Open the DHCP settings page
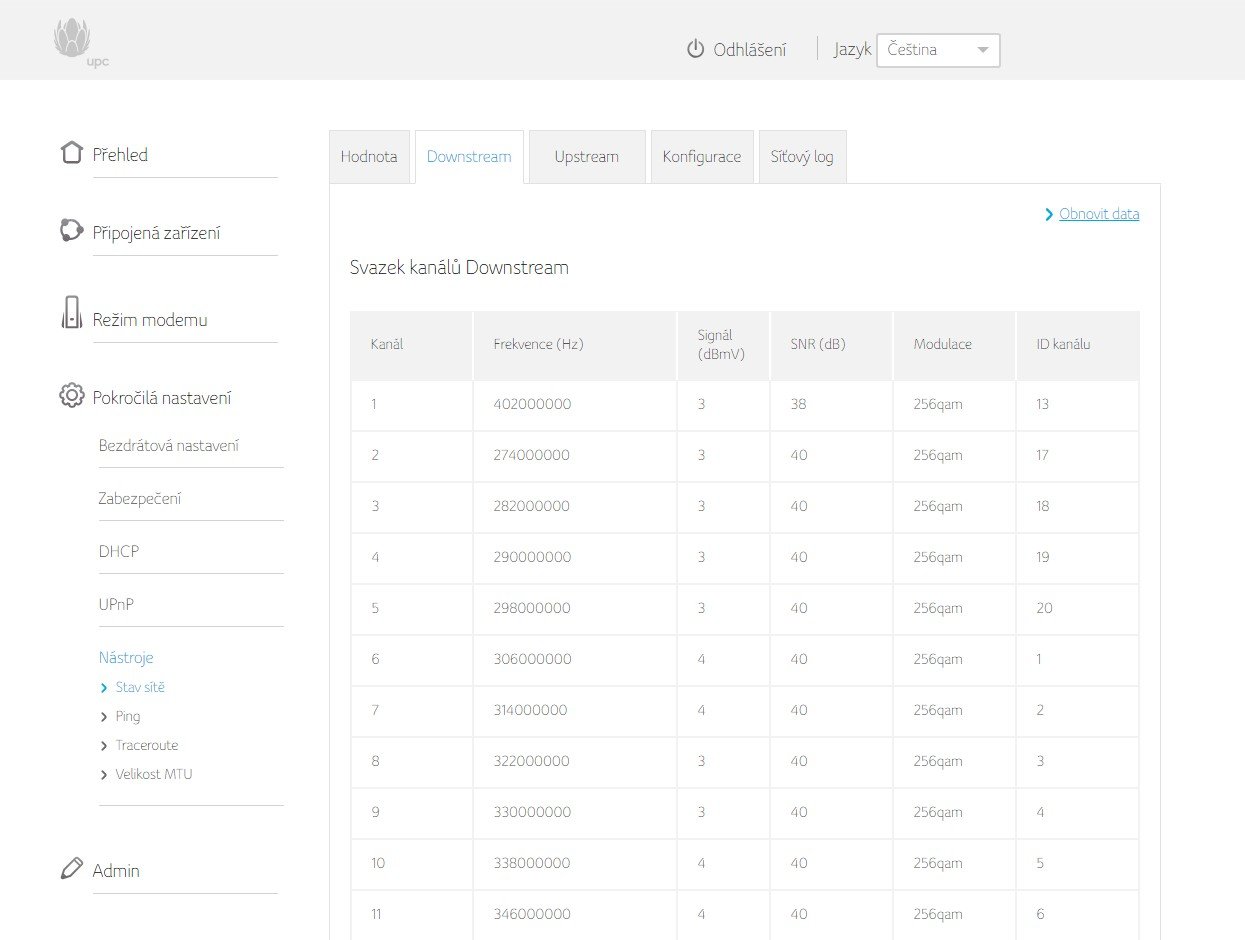Image resolution: width=1245 pixels, height=940 pixels. tap(119, 552)
